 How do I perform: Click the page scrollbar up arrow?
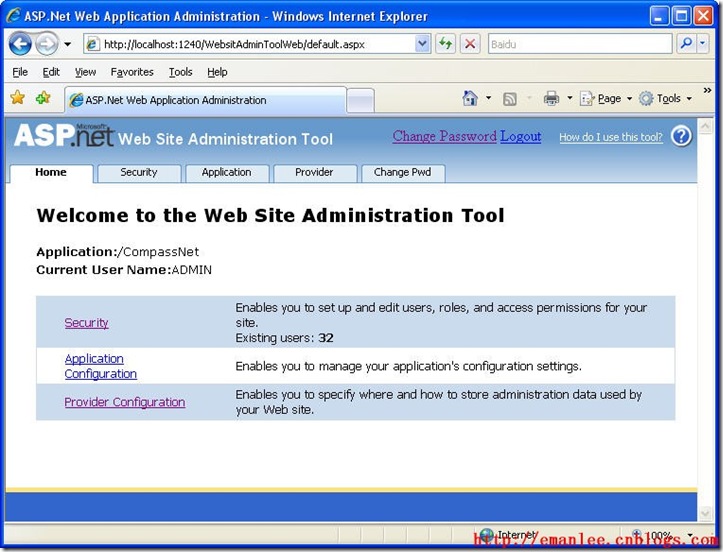coord(705,126)
